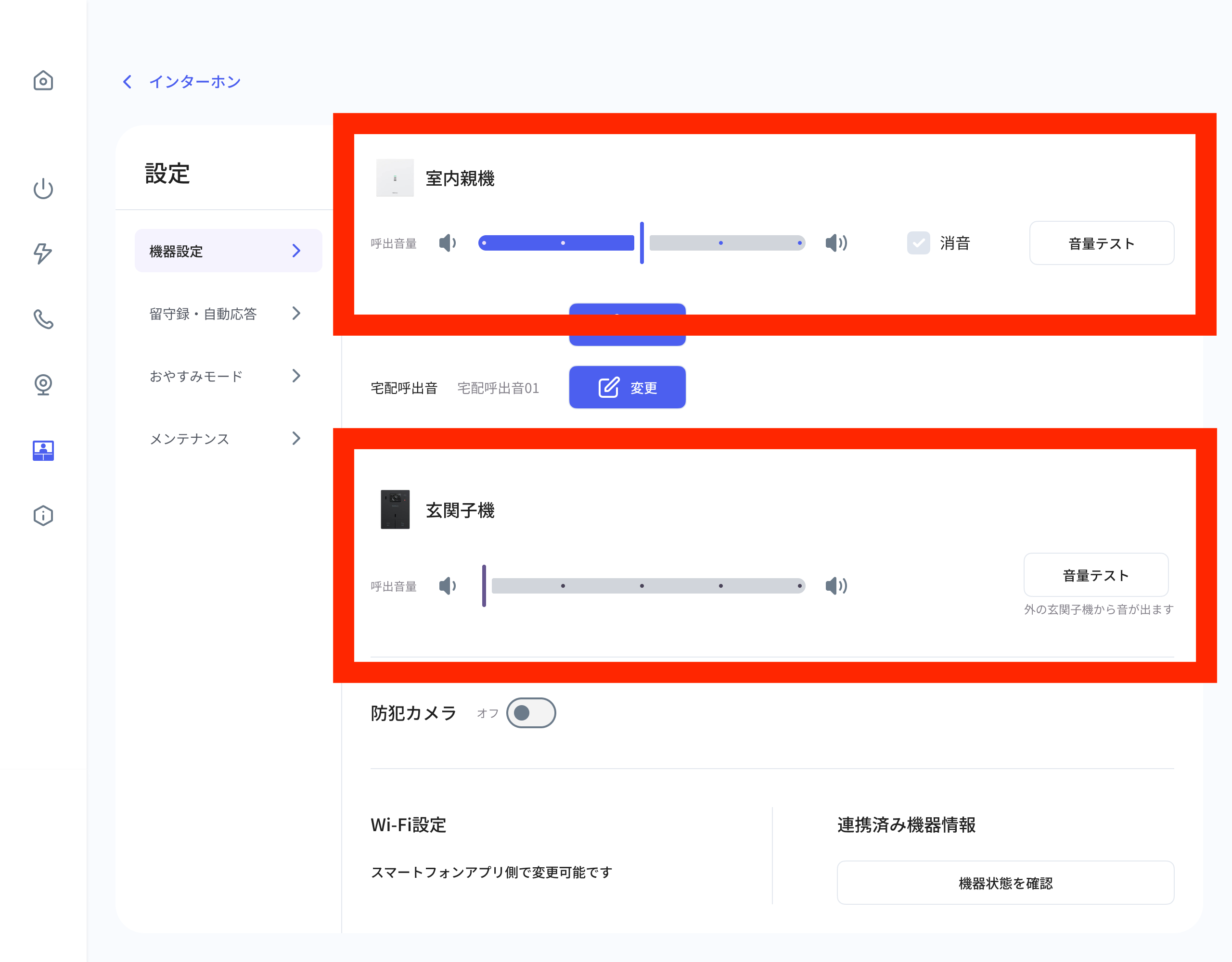
Task: Click the info hexagon sidebar icon
Action: 43,516
